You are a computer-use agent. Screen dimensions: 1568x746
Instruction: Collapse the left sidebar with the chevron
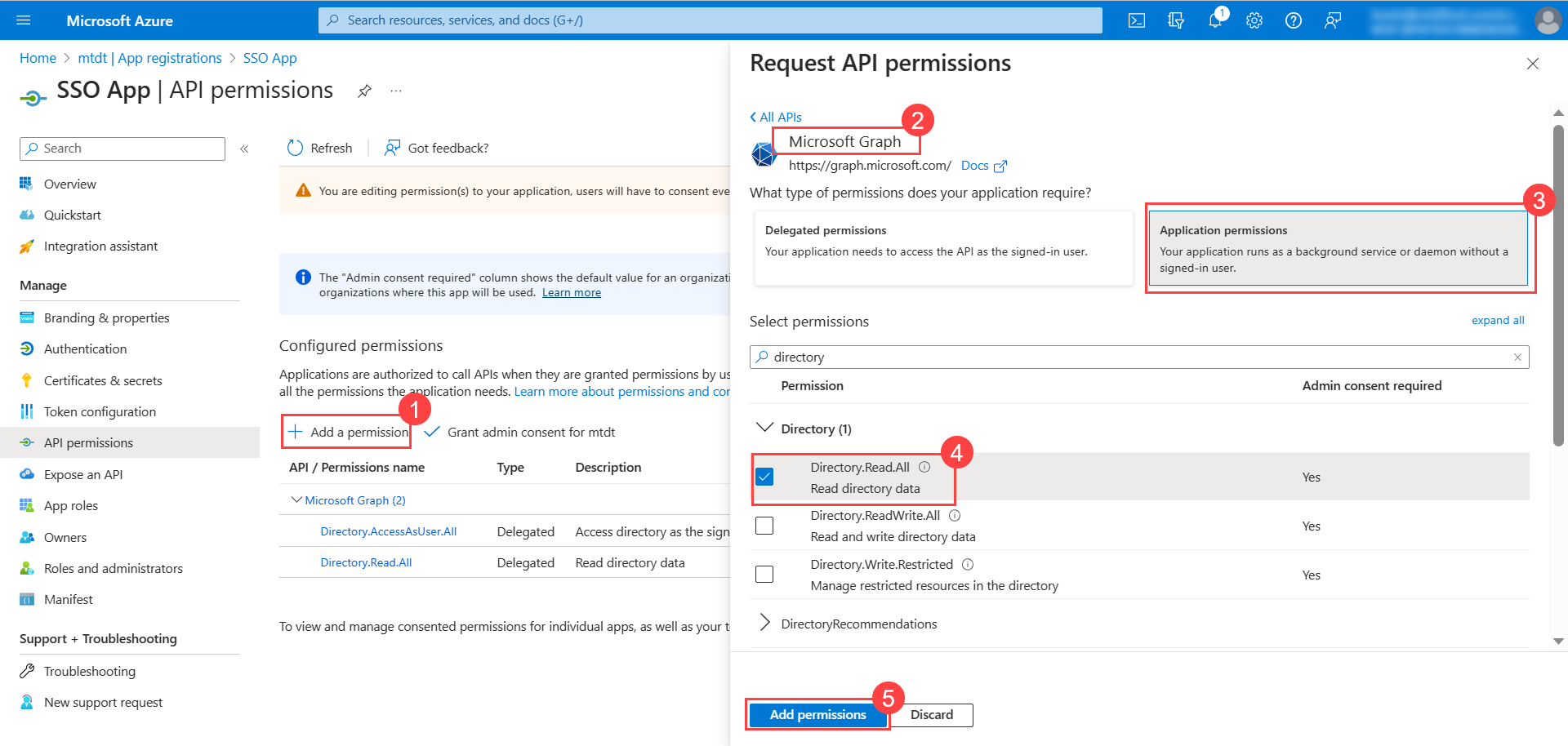[x=243, y=149]
